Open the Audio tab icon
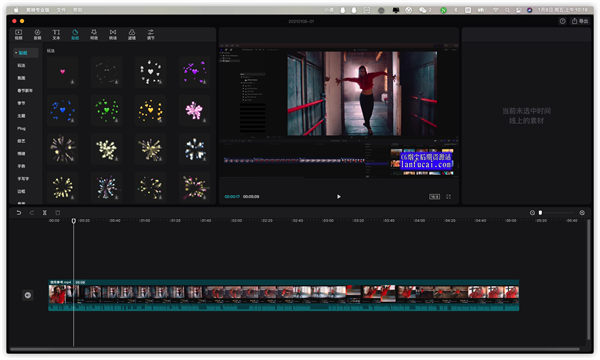Image resolution: width=600 pixels, height=360 pixels. click(x=37, y=34)
